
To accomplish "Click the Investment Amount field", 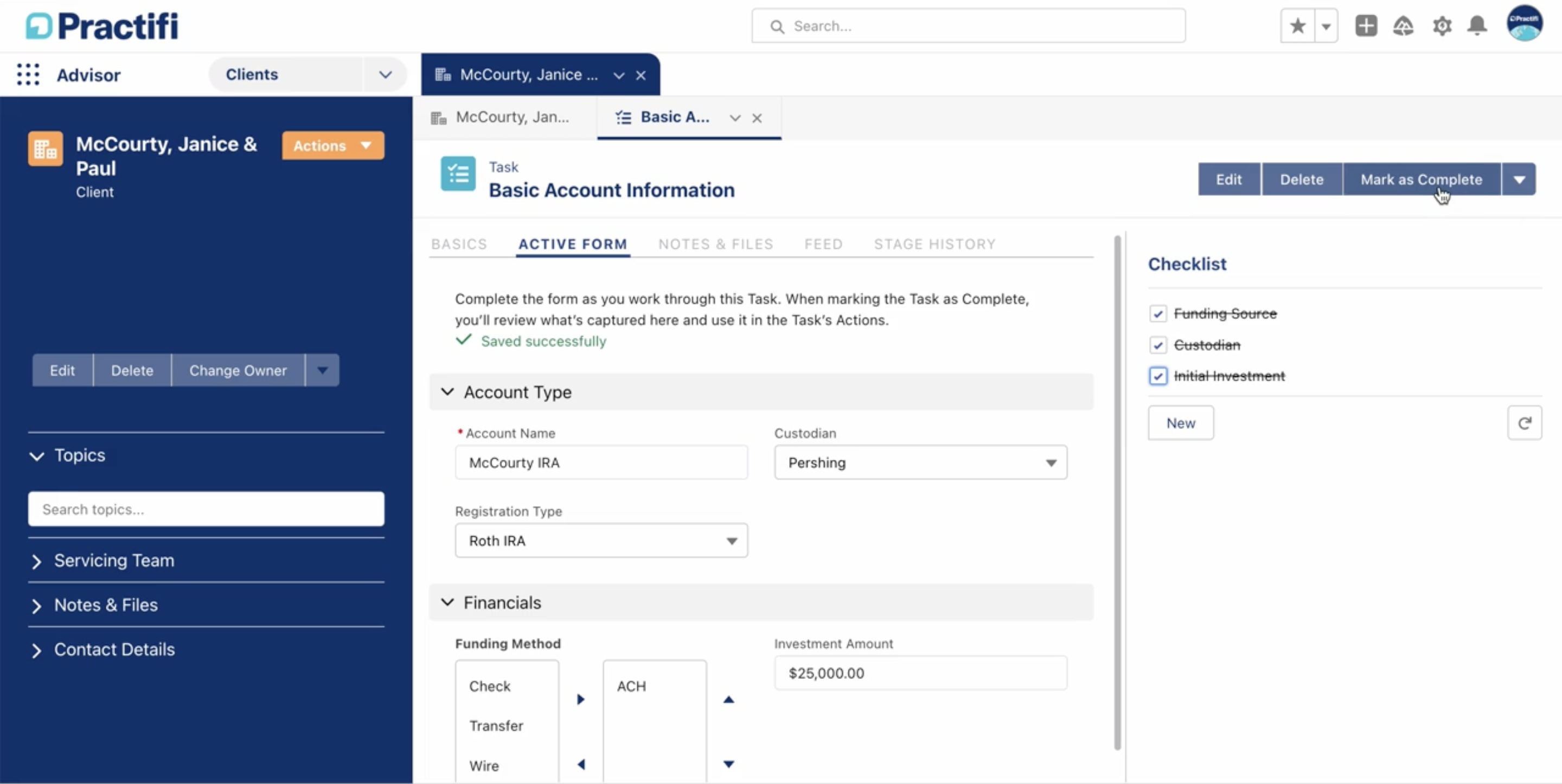I will tap(920, 673).
